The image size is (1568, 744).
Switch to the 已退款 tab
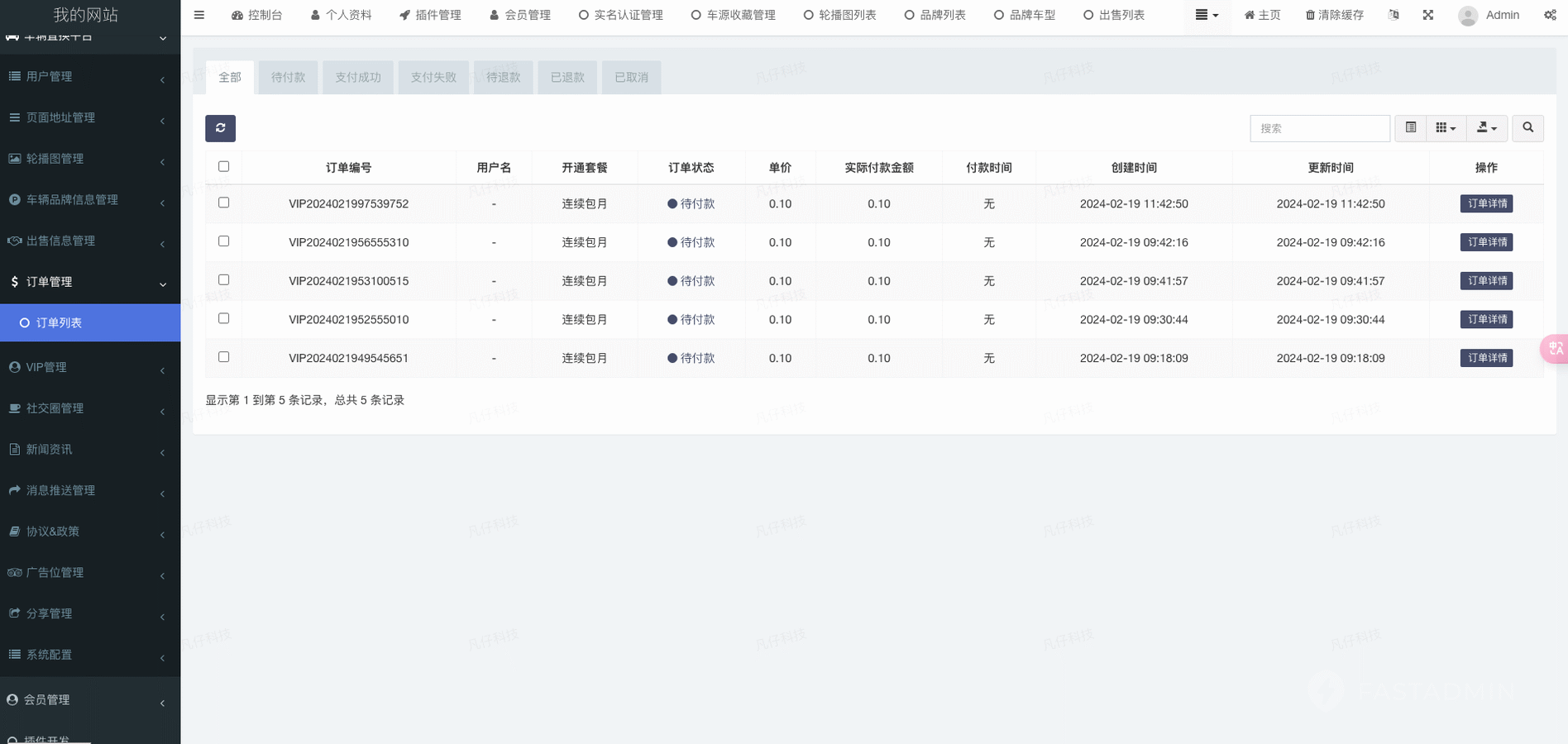pyautogui.click(x=567, y=78)
